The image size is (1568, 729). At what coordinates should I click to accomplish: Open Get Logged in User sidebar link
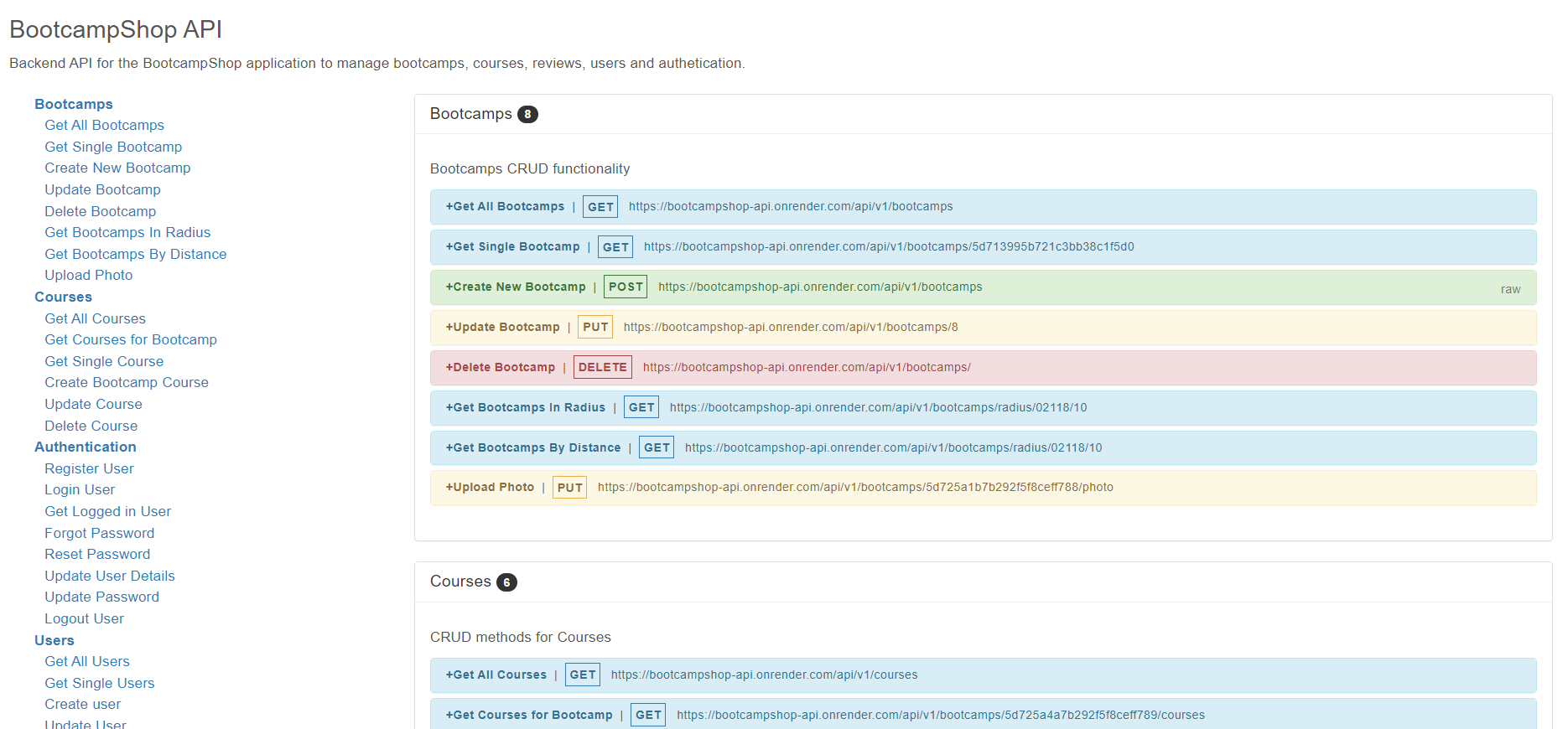point(107,511)
